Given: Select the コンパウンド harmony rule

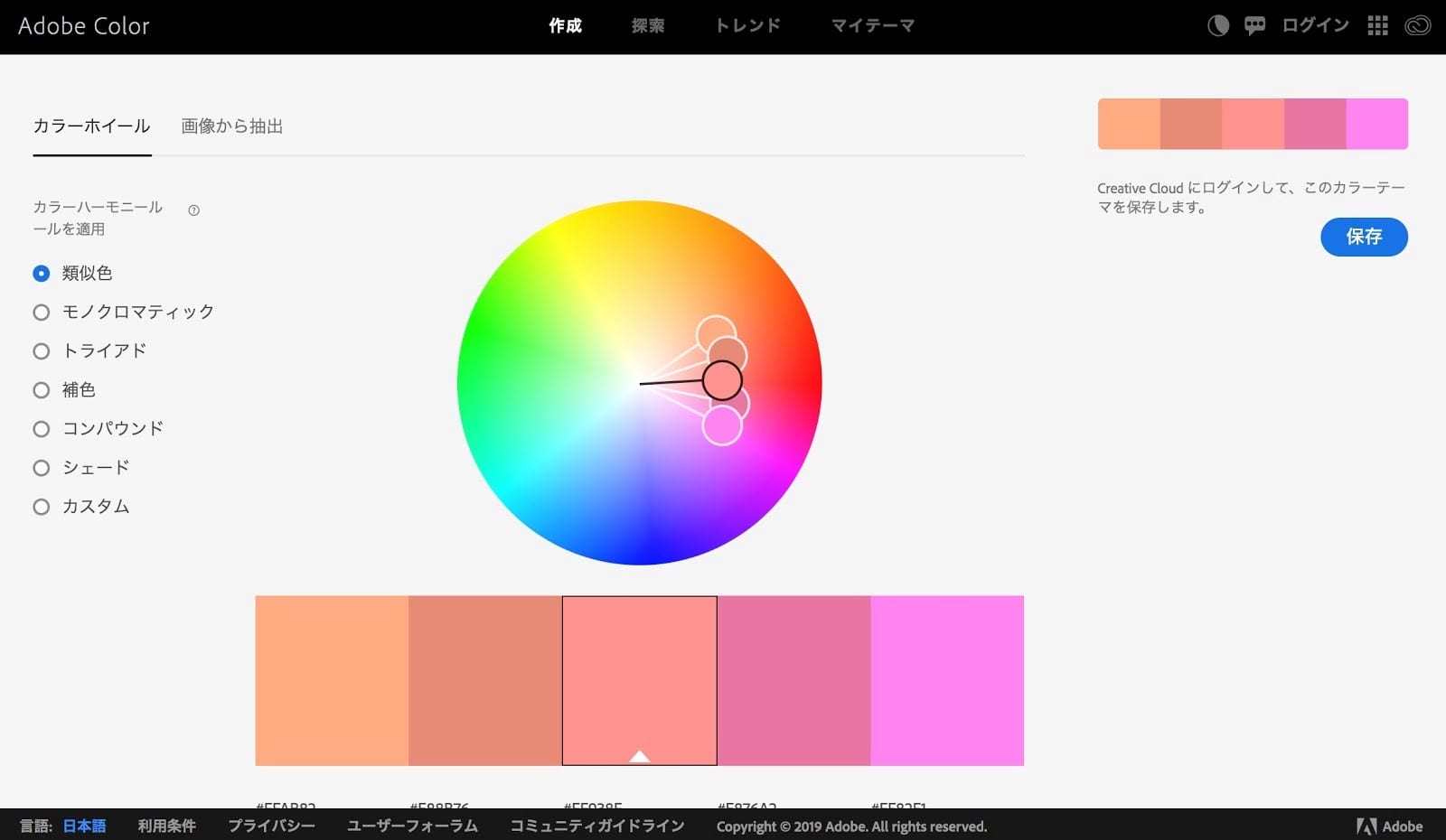Looking at the screenshot, I should [99, 428].
